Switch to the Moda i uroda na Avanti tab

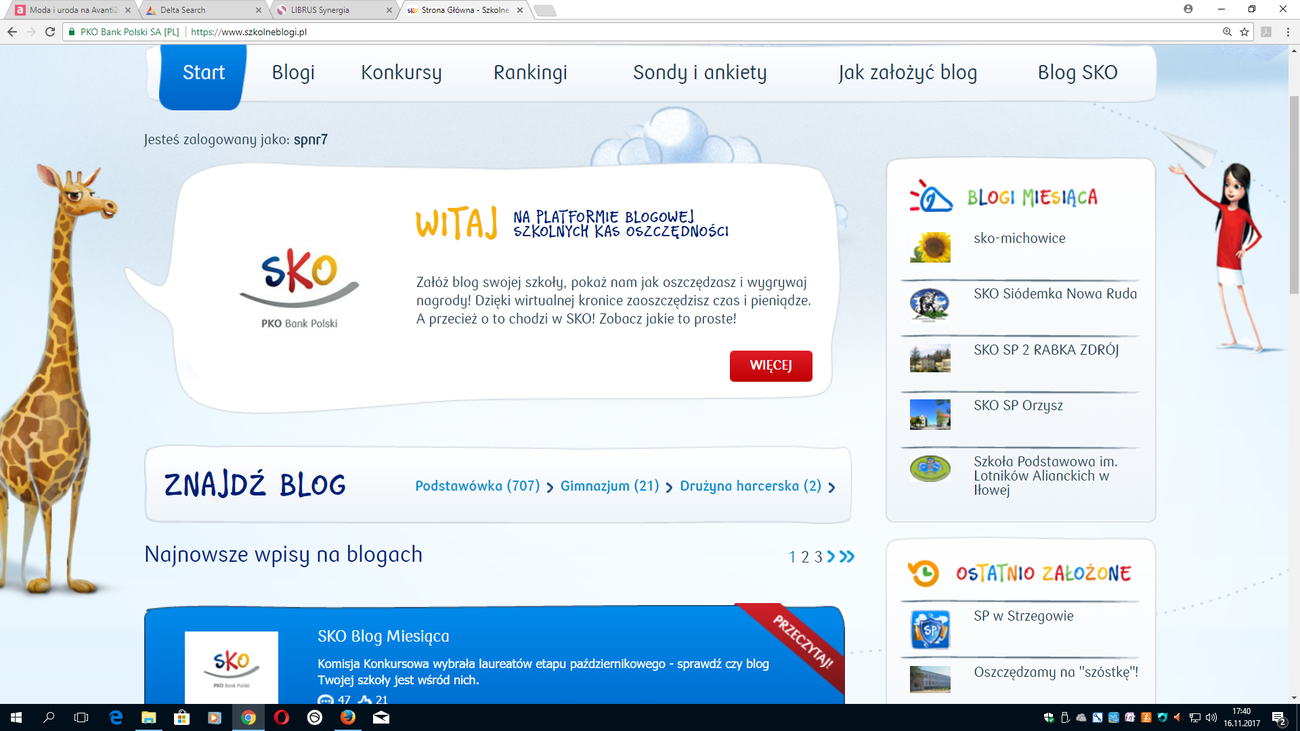coord(73,10)
